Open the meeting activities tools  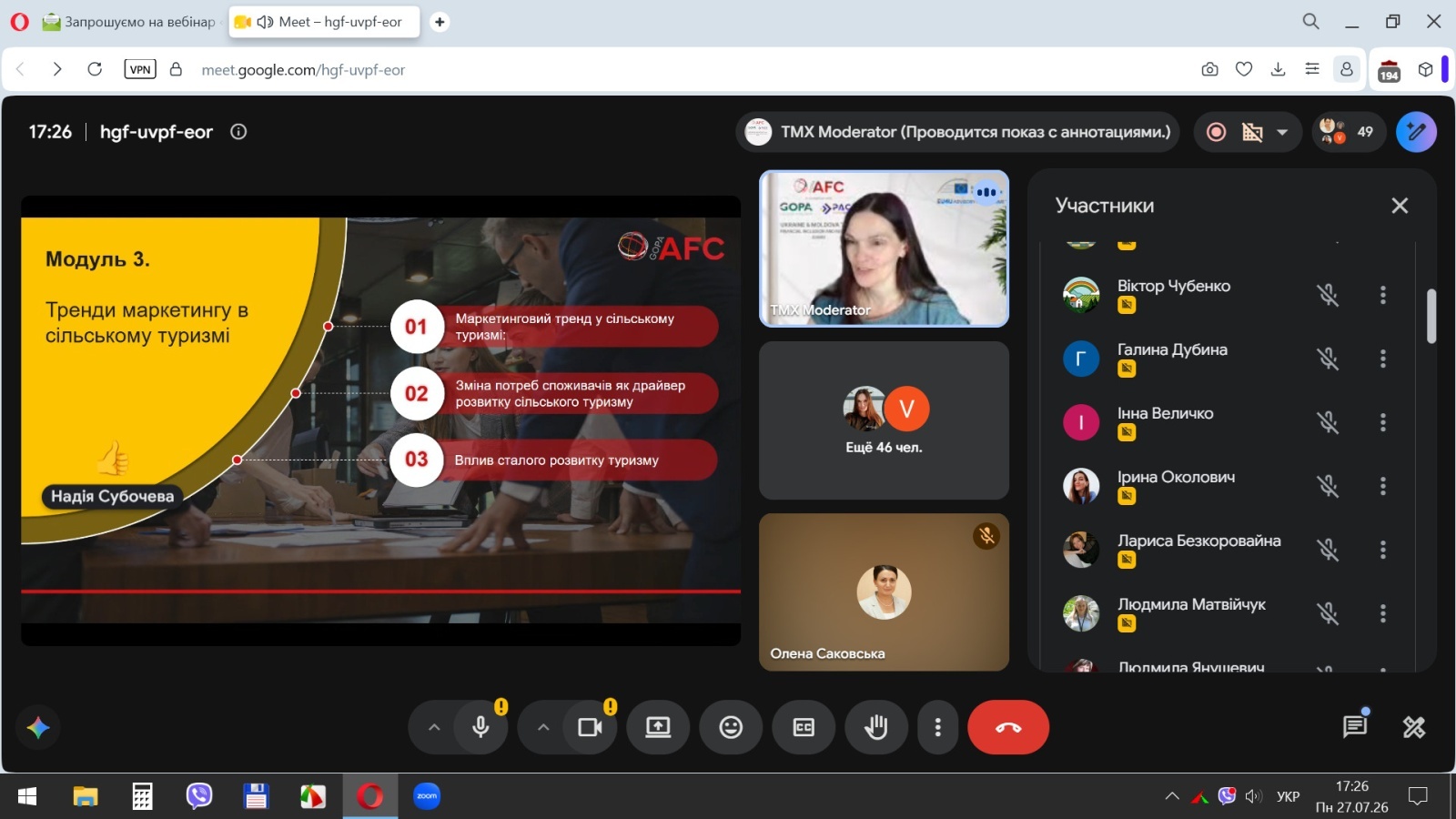(1414, 727)
